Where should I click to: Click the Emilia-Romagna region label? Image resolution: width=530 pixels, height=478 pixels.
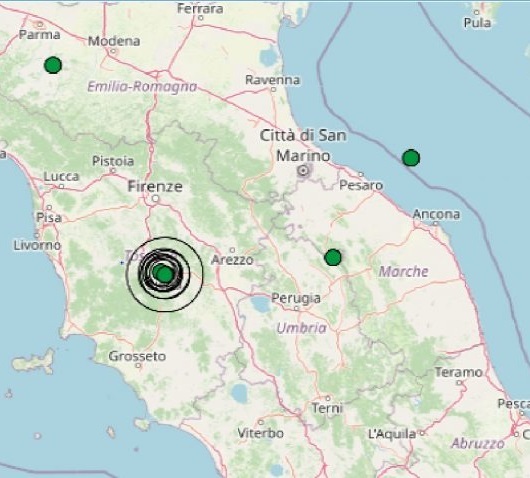142,87
